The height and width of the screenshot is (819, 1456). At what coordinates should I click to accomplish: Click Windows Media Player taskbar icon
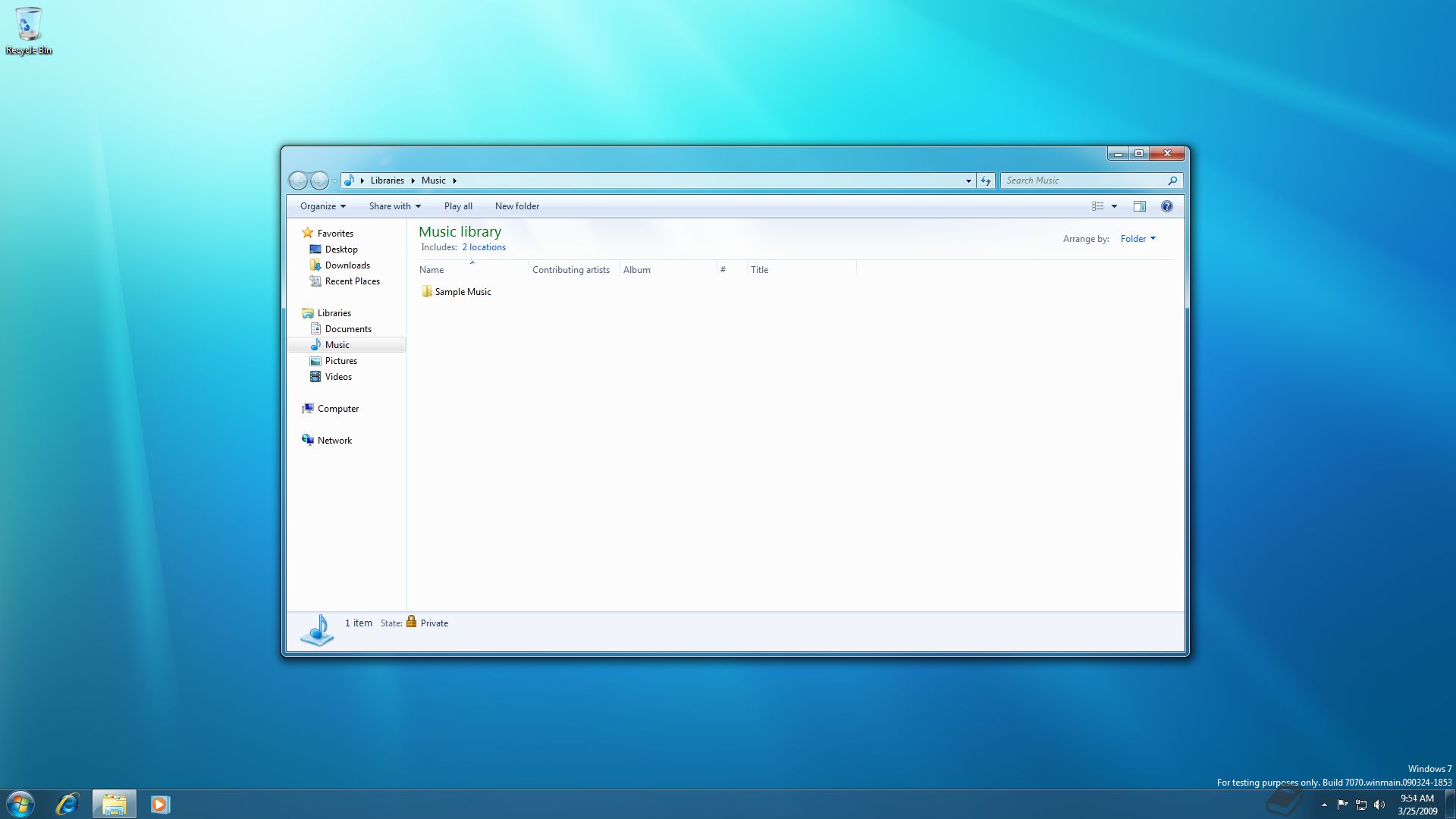(x=159, y=804)
